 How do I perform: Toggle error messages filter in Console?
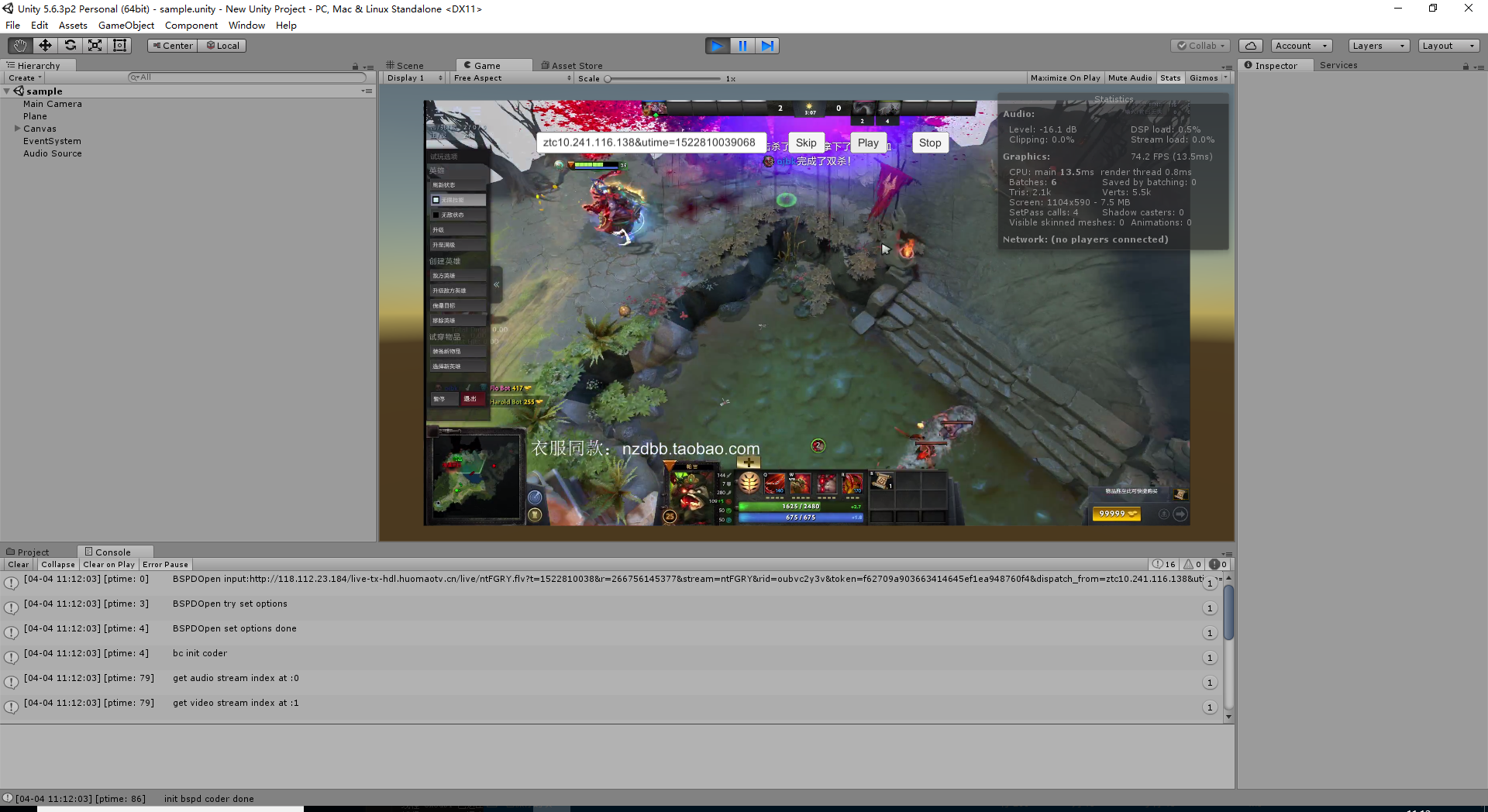(1218, 565)
